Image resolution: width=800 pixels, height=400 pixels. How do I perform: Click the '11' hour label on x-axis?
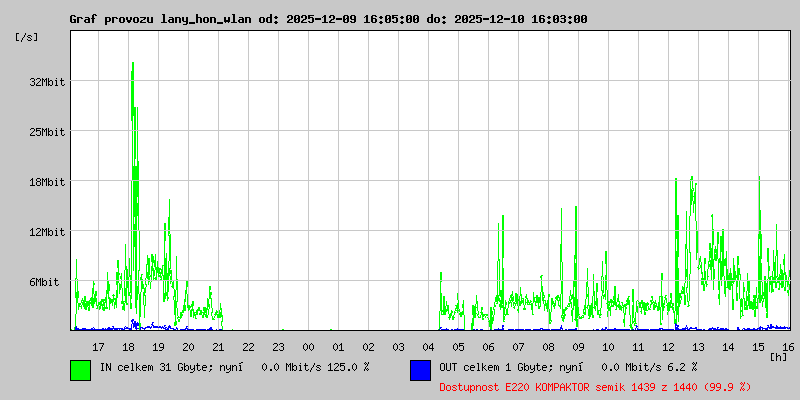tap(638, 347)
